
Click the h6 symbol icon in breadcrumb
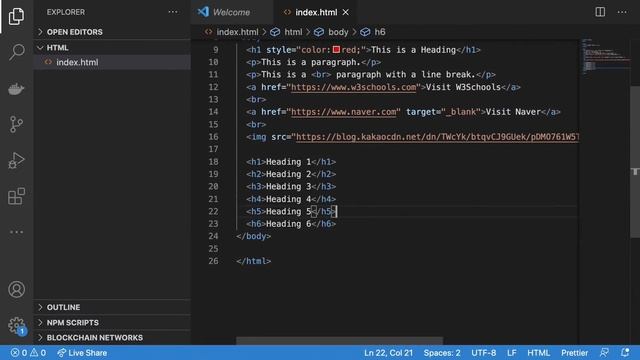(x=365, y=32)
